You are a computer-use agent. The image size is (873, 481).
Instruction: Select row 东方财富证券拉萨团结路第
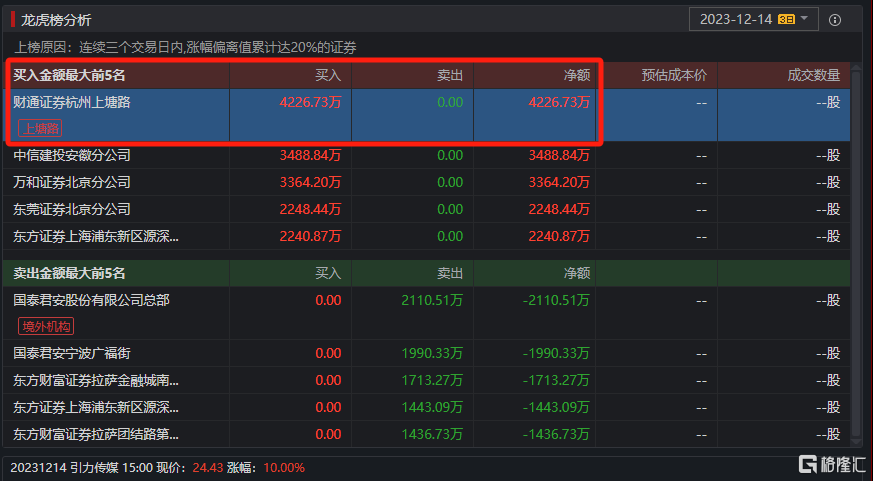[426, 434]
